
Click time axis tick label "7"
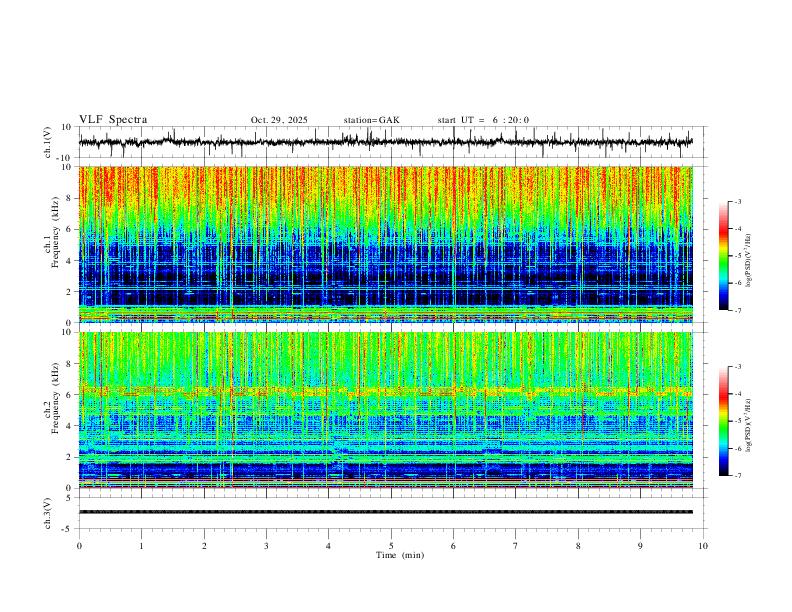pos(516,546)
